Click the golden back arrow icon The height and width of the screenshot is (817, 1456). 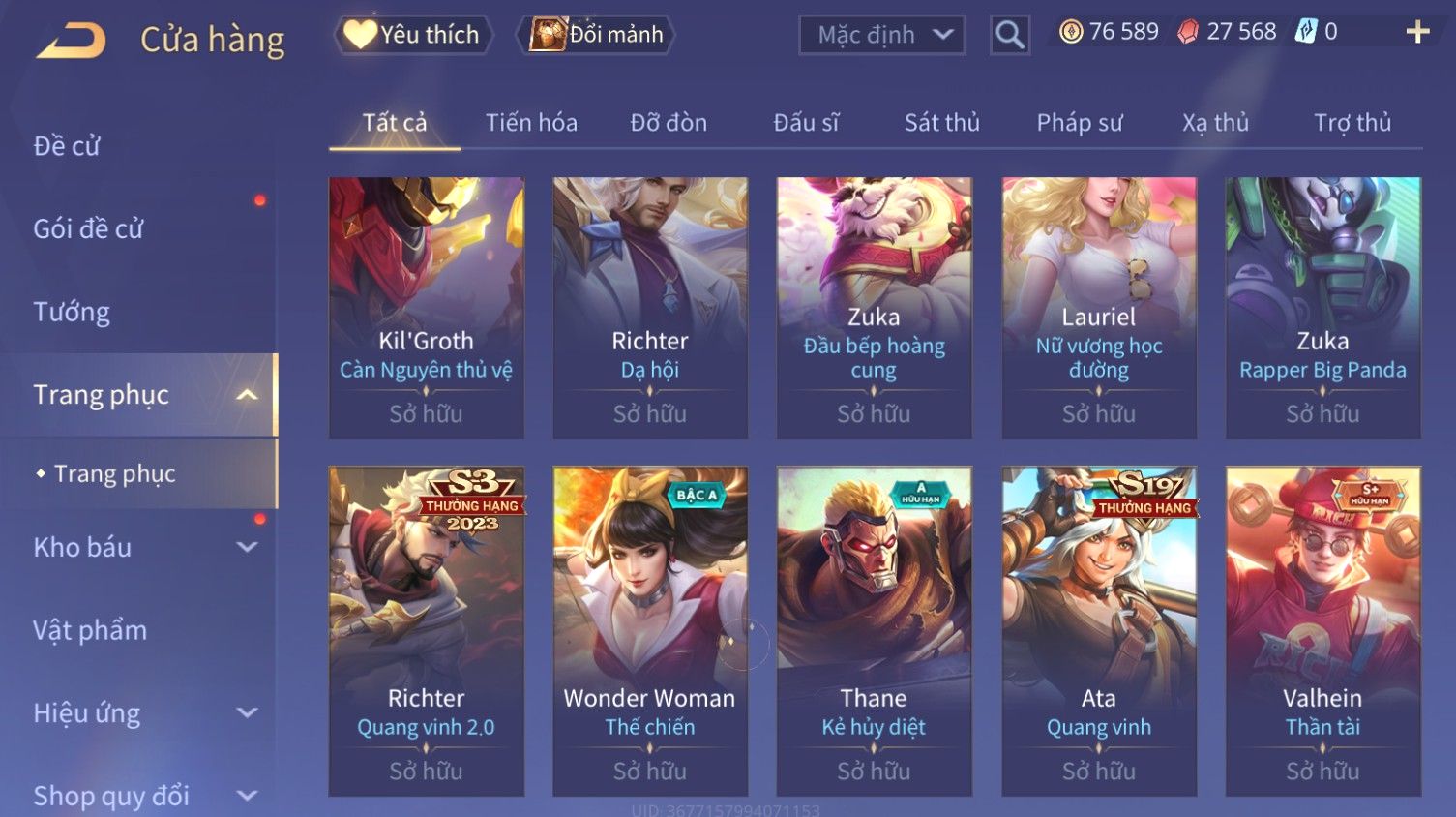[72, 41]
